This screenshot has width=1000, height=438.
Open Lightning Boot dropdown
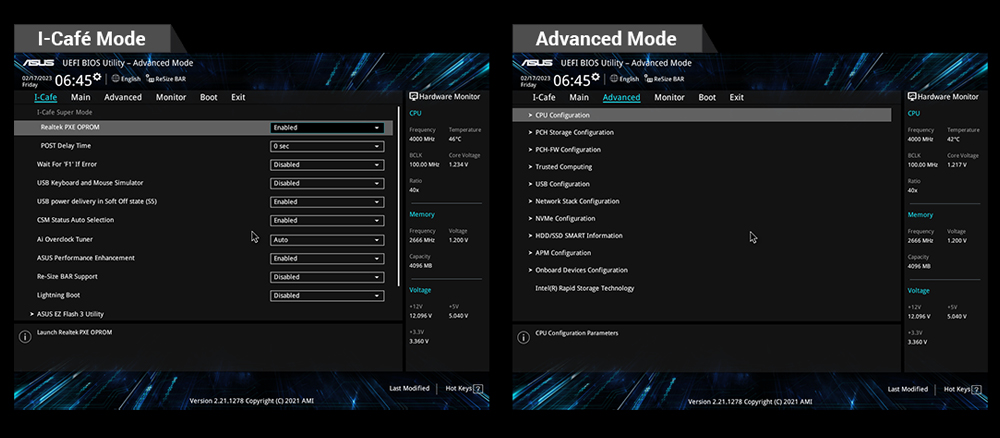(327, 295)
